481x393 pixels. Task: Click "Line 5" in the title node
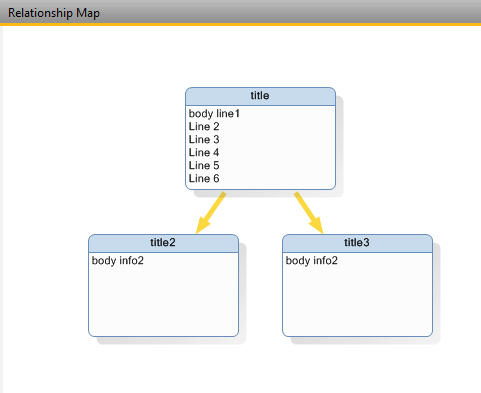204,166
